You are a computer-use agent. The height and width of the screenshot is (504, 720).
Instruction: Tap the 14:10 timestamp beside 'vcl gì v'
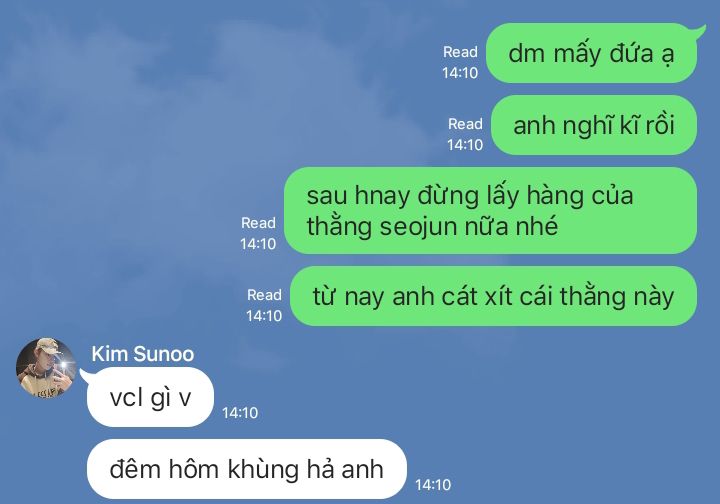click(x=240, y=413)
